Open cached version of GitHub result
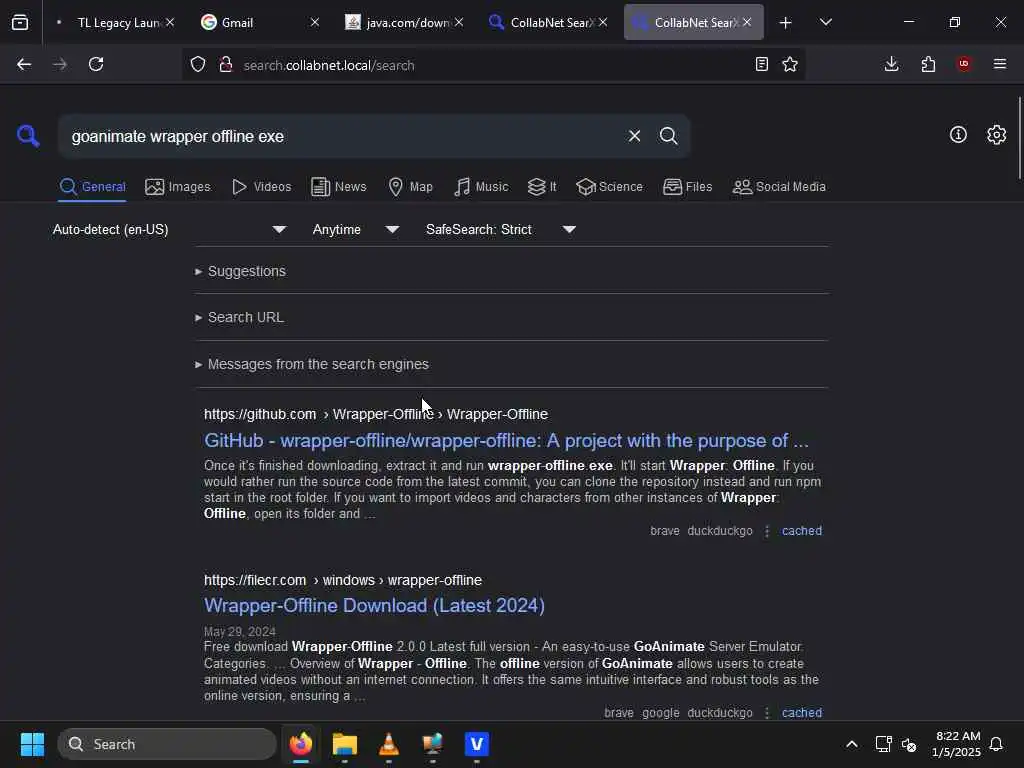The height and width of the screenshot is (768, 1024). pyautogui.click(x=802, y=531)
